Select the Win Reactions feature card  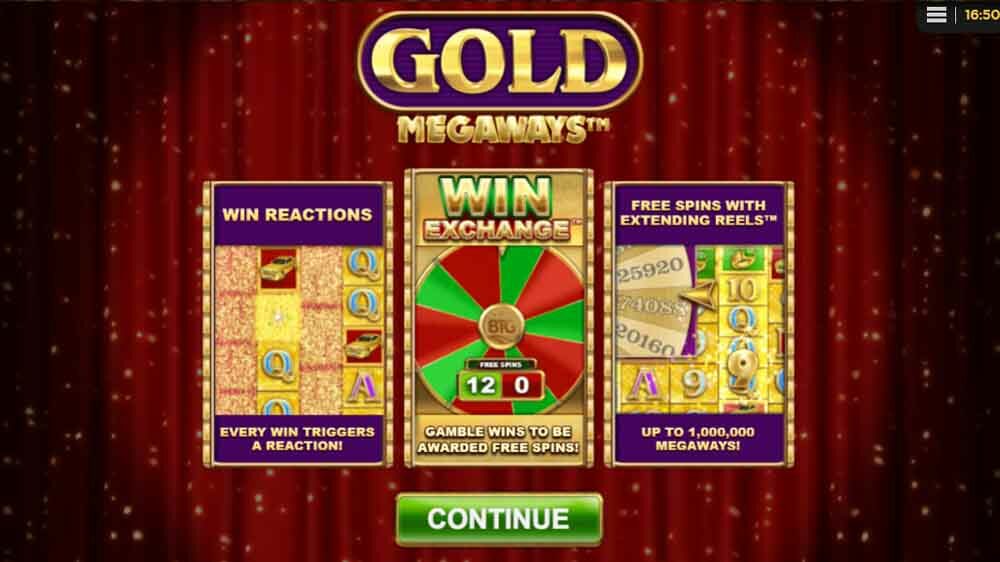298,324
